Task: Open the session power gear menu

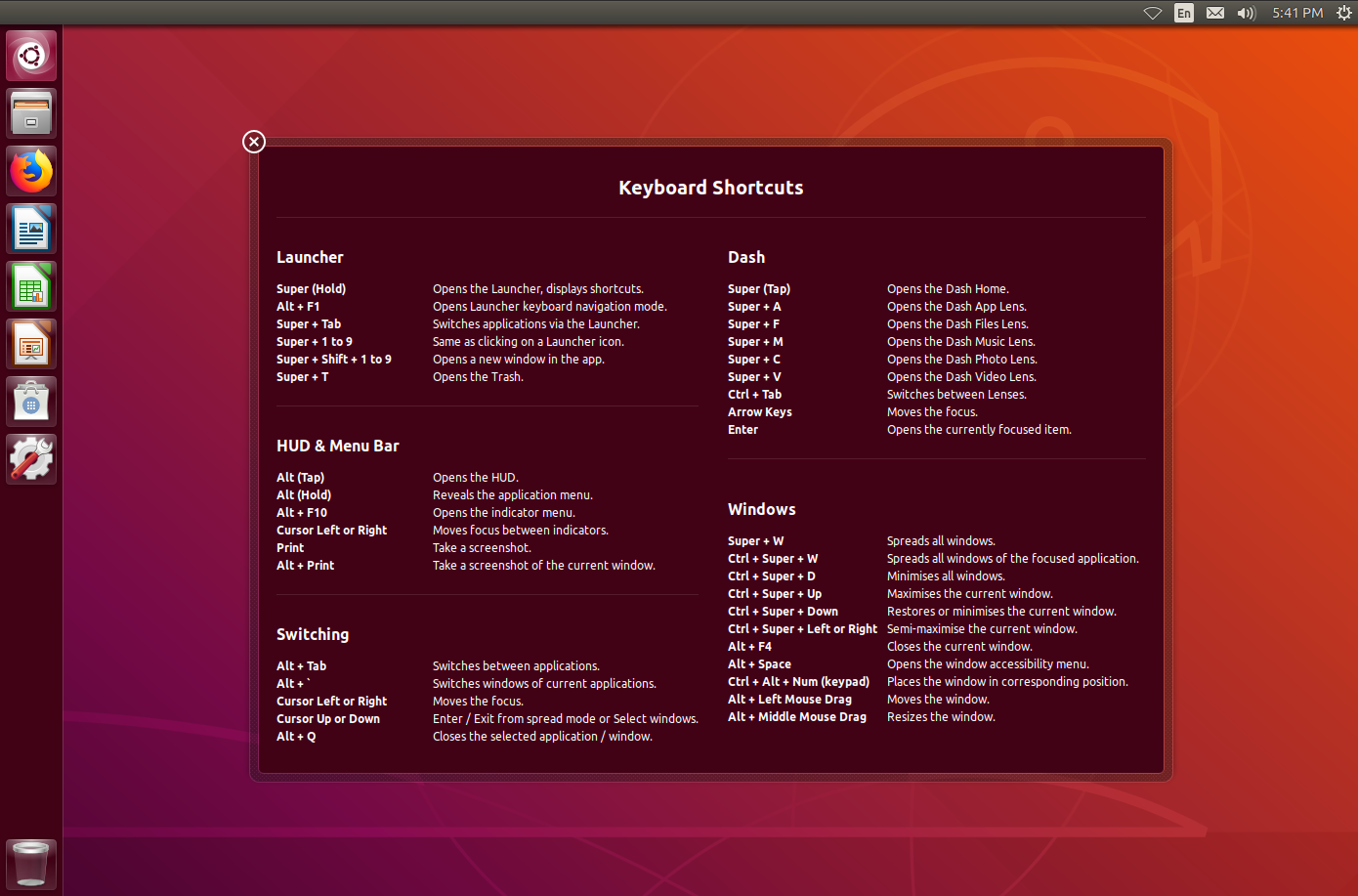Action: coord(1345,13)
